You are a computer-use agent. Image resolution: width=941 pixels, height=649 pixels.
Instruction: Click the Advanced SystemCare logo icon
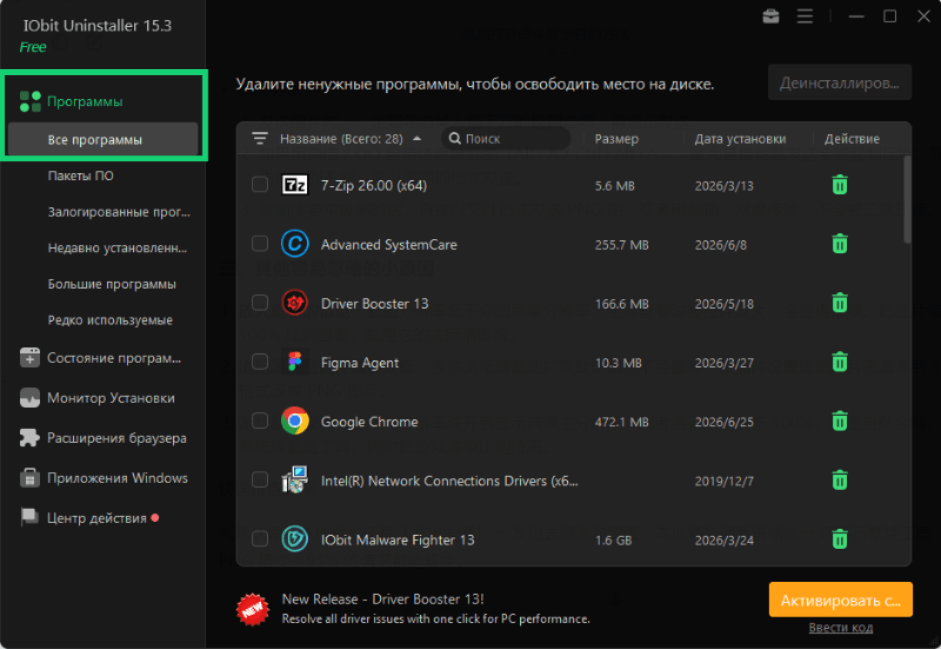(295, 244)
